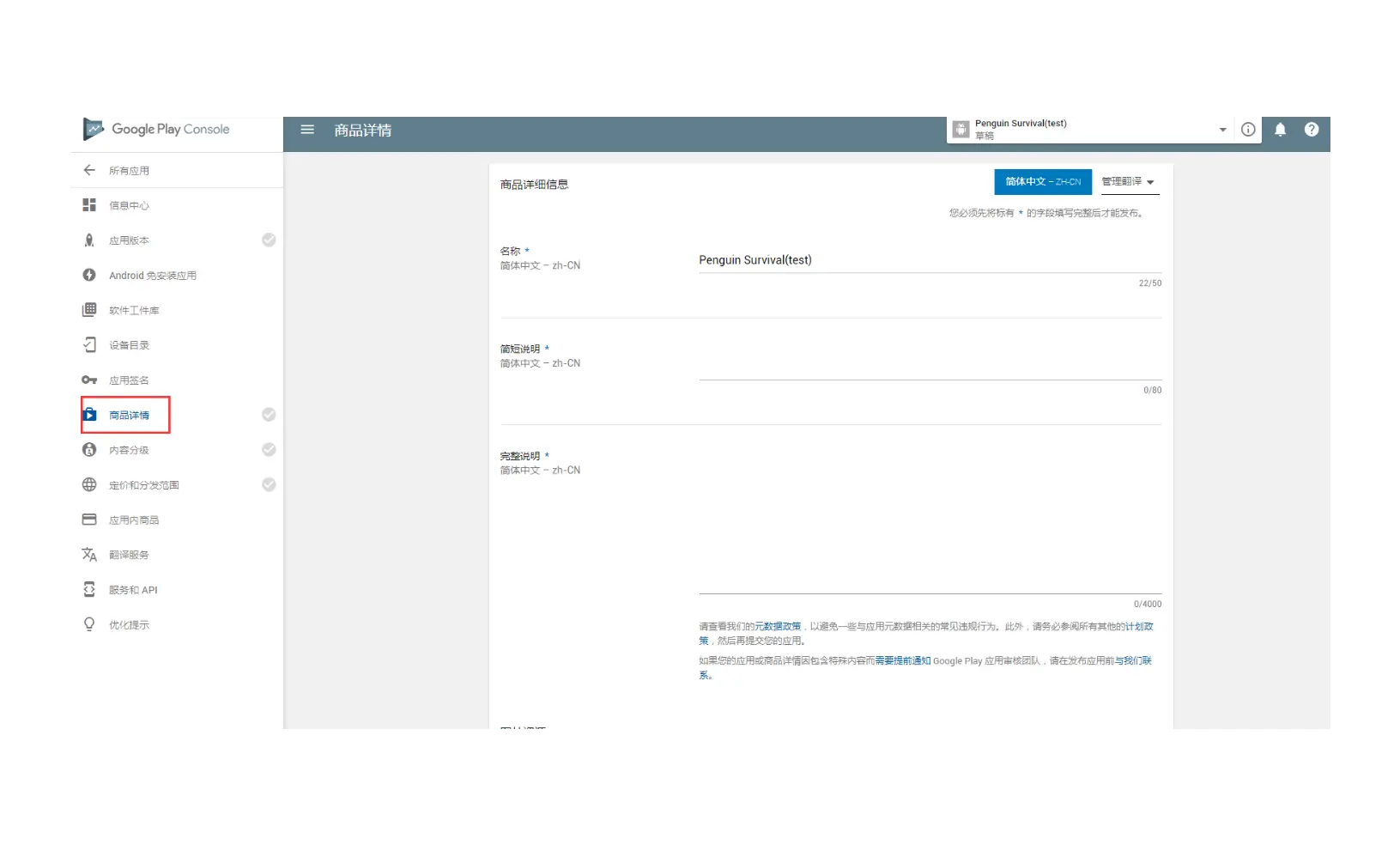Click the checkmark next to 定价和分发范围
Viewport: 1400px width, 845px height.
click(x=269, y=484)
